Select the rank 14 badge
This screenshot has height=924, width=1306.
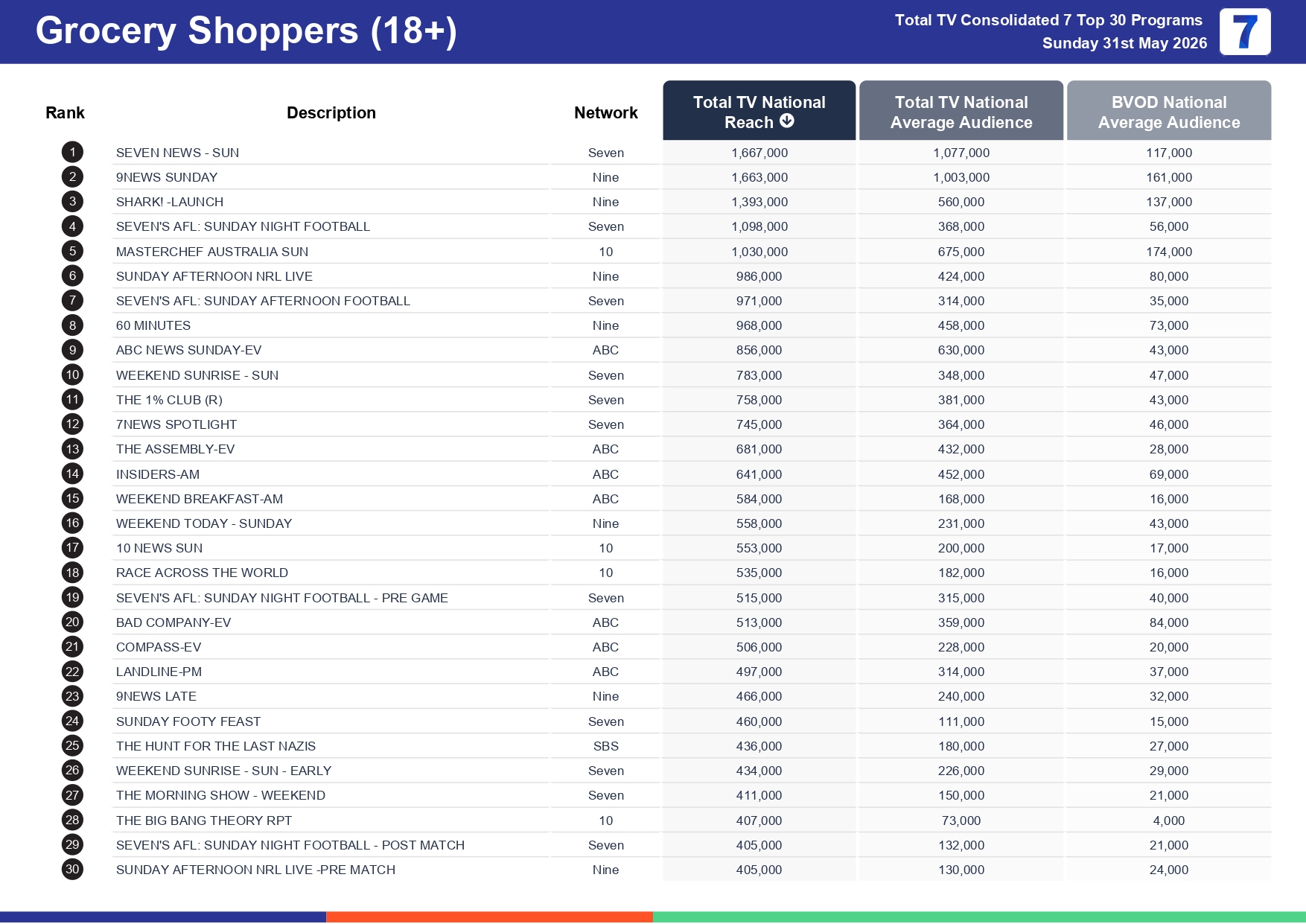72,474
